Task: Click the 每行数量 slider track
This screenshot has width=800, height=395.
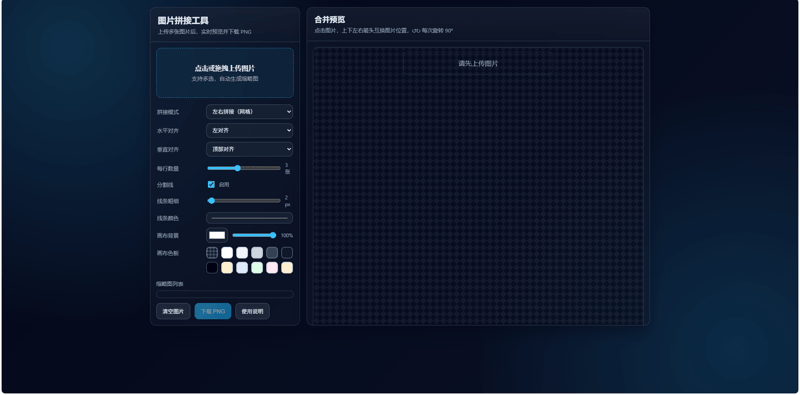Action: point(244,168)
